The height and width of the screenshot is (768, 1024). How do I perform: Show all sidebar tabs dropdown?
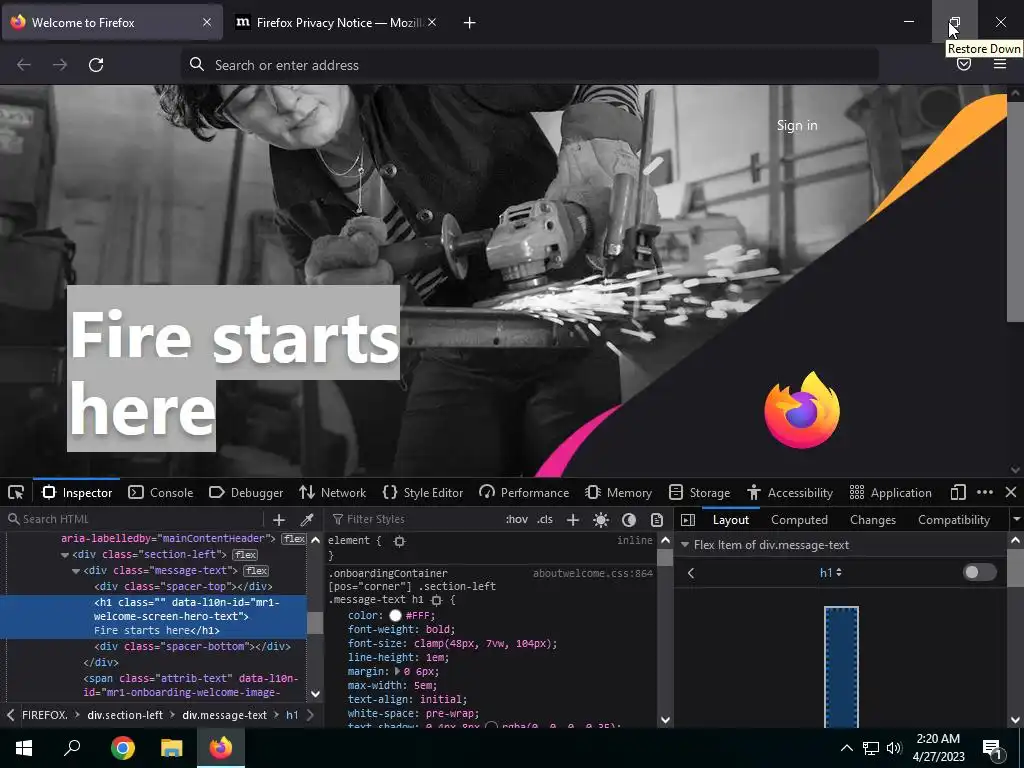pyautogui.click(x=1016, y=520)
